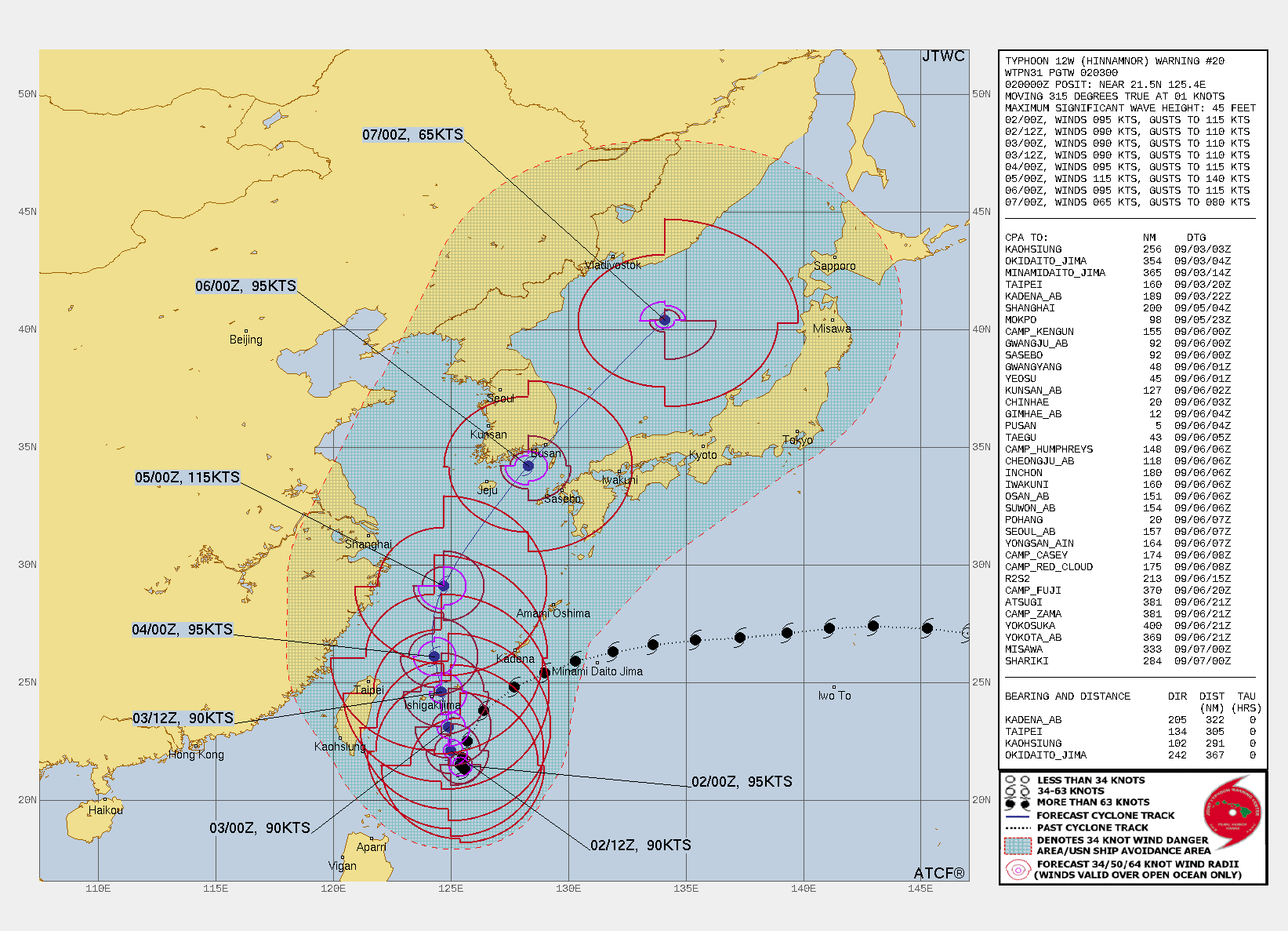Click the KAOHSIUNG row in bearing and distance table
The height and width of the screenshot is (931, 1288).
[1130, 744]
